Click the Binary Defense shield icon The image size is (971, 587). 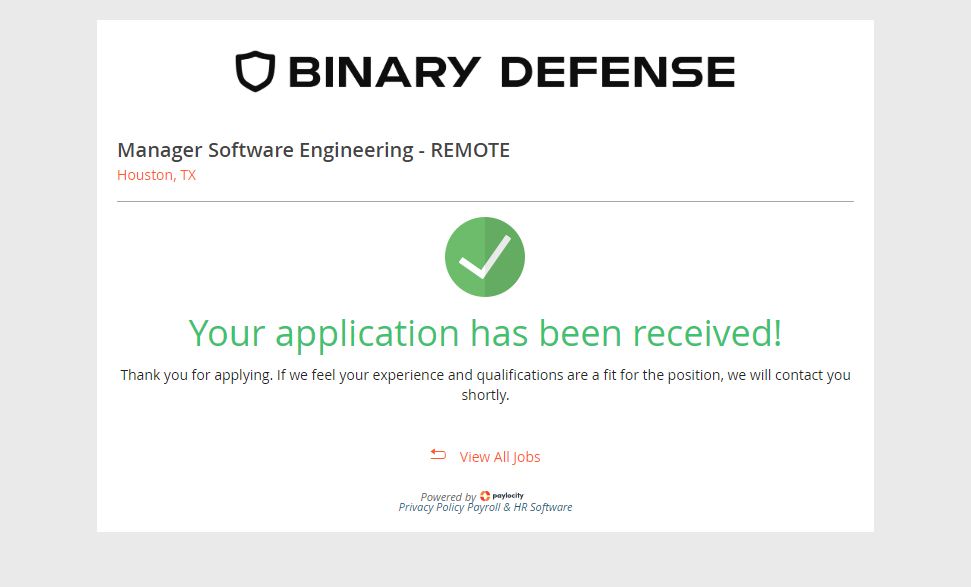click(254, 72)
